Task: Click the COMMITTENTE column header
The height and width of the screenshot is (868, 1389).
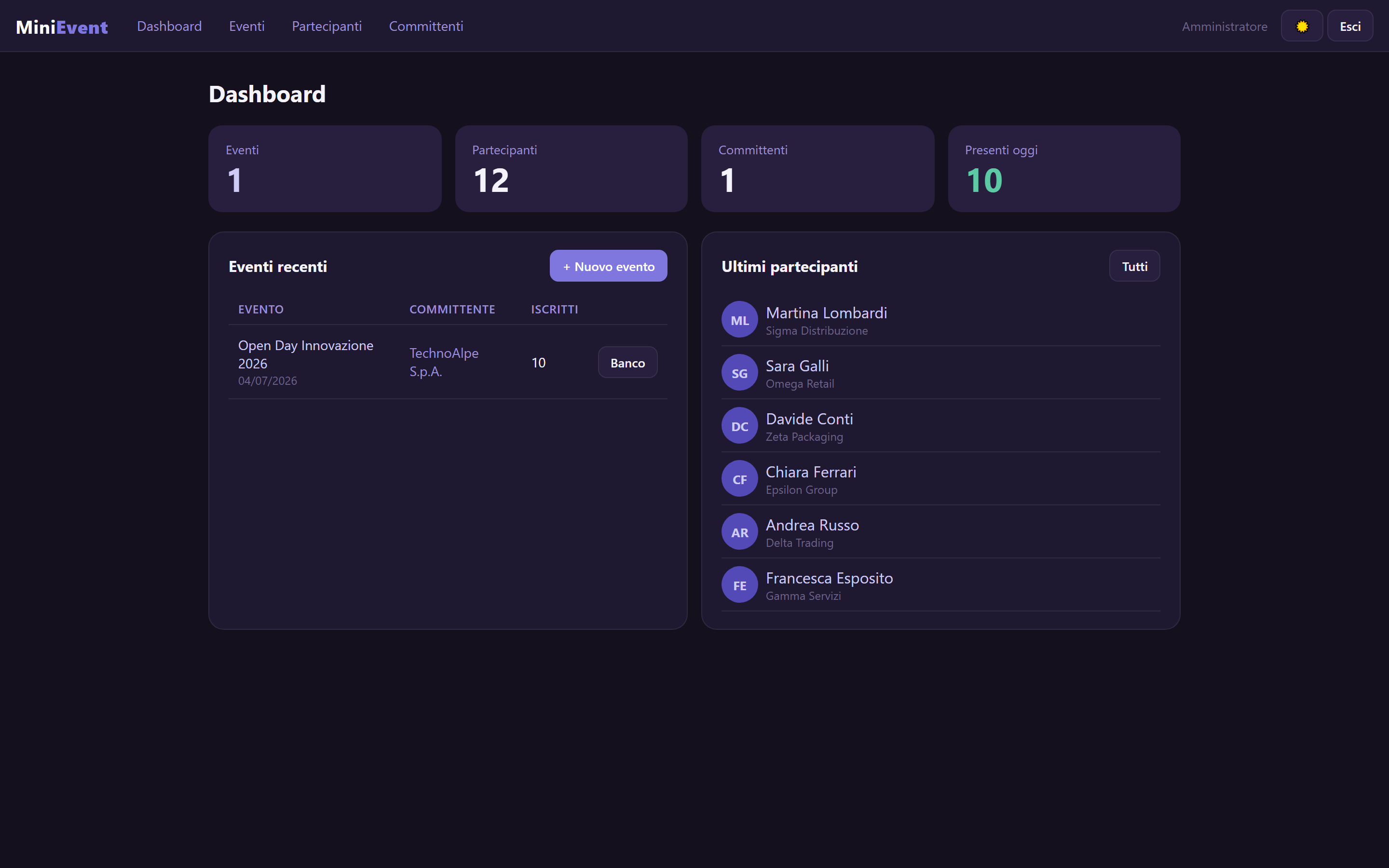Action: click(452, 310)
